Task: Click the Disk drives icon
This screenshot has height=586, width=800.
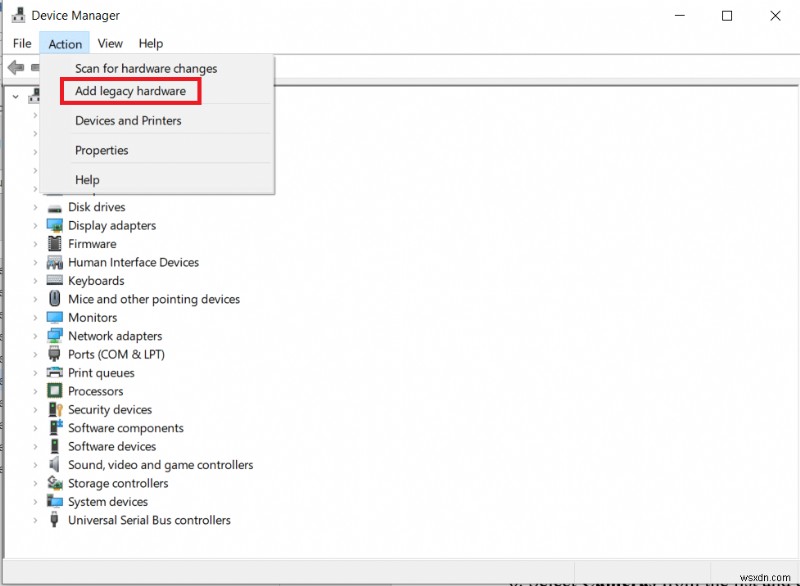Action: [x=53, y=207]
